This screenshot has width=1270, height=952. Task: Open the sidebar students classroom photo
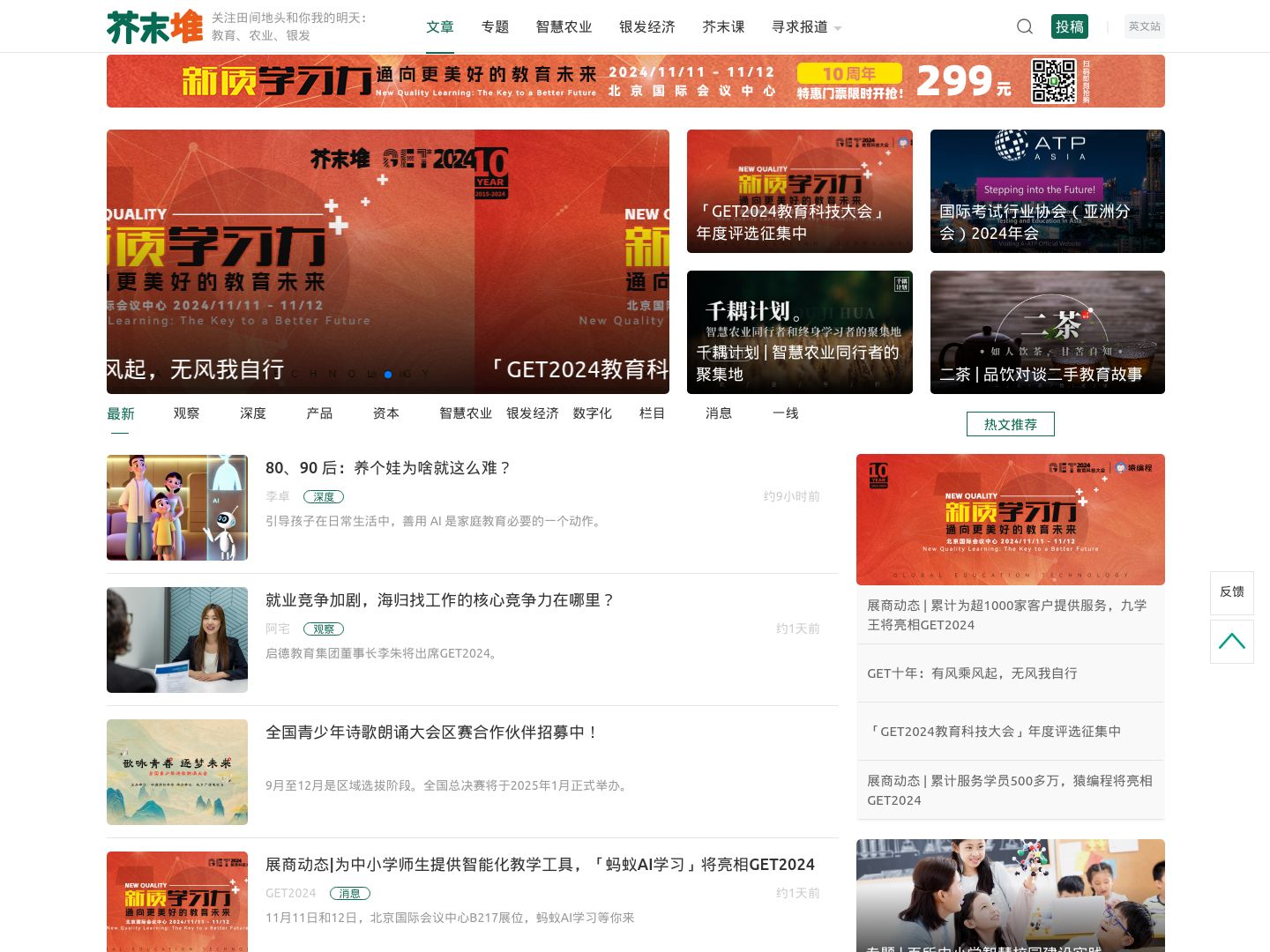point(1011,896)
